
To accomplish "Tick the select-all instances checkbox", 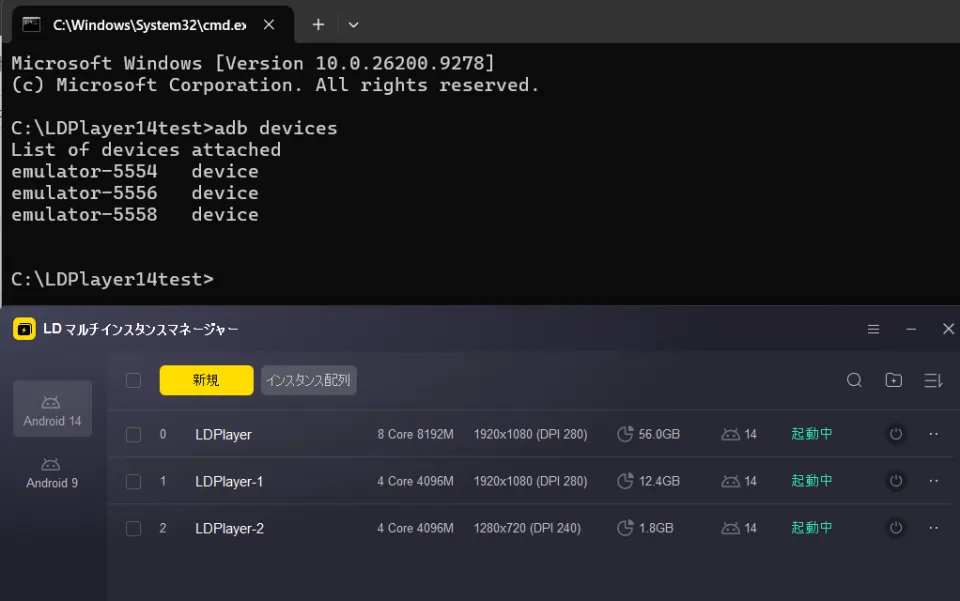I will [133, 381].
